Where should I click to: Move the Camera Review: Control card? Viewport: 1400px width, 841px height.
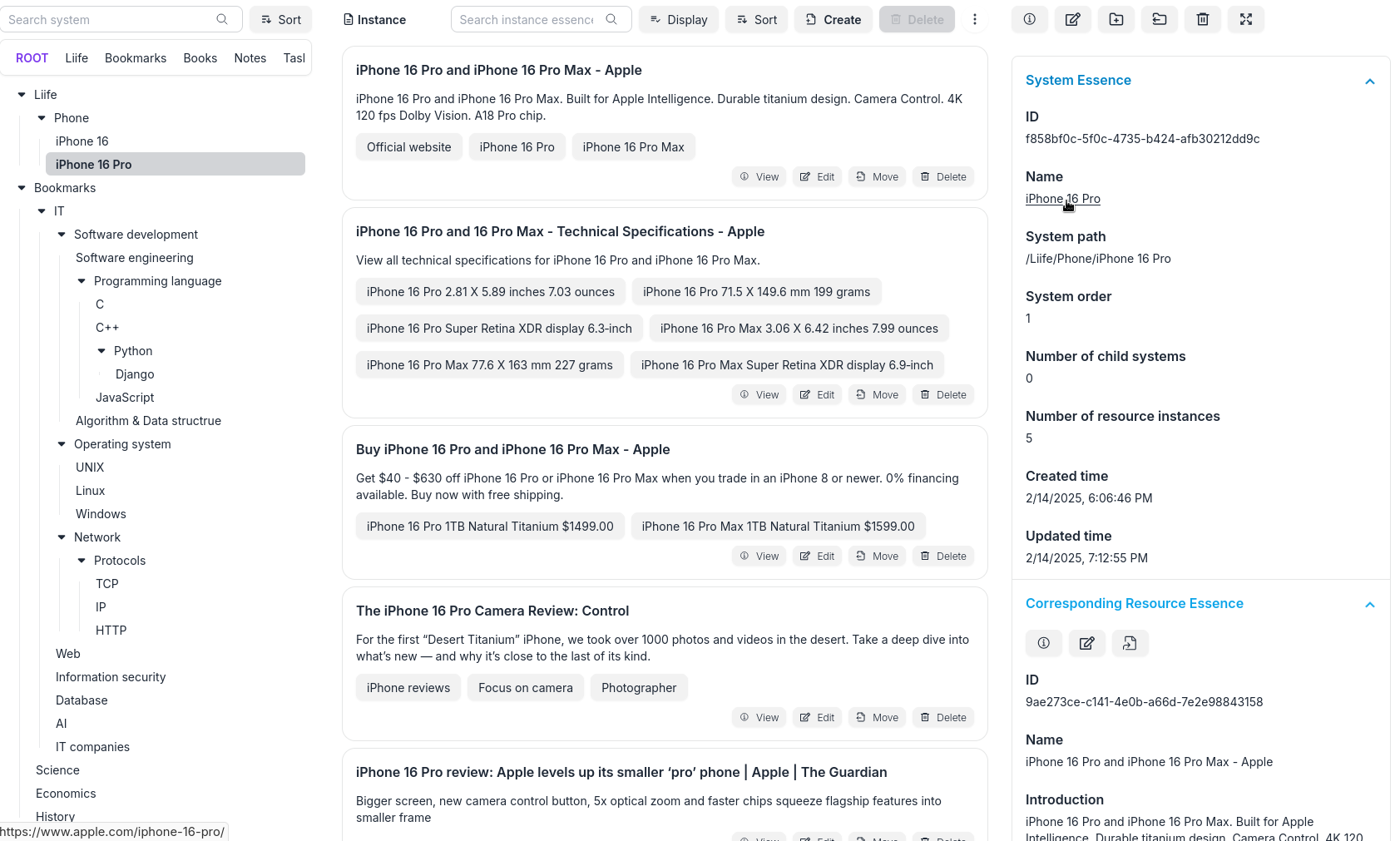(878, 717)
